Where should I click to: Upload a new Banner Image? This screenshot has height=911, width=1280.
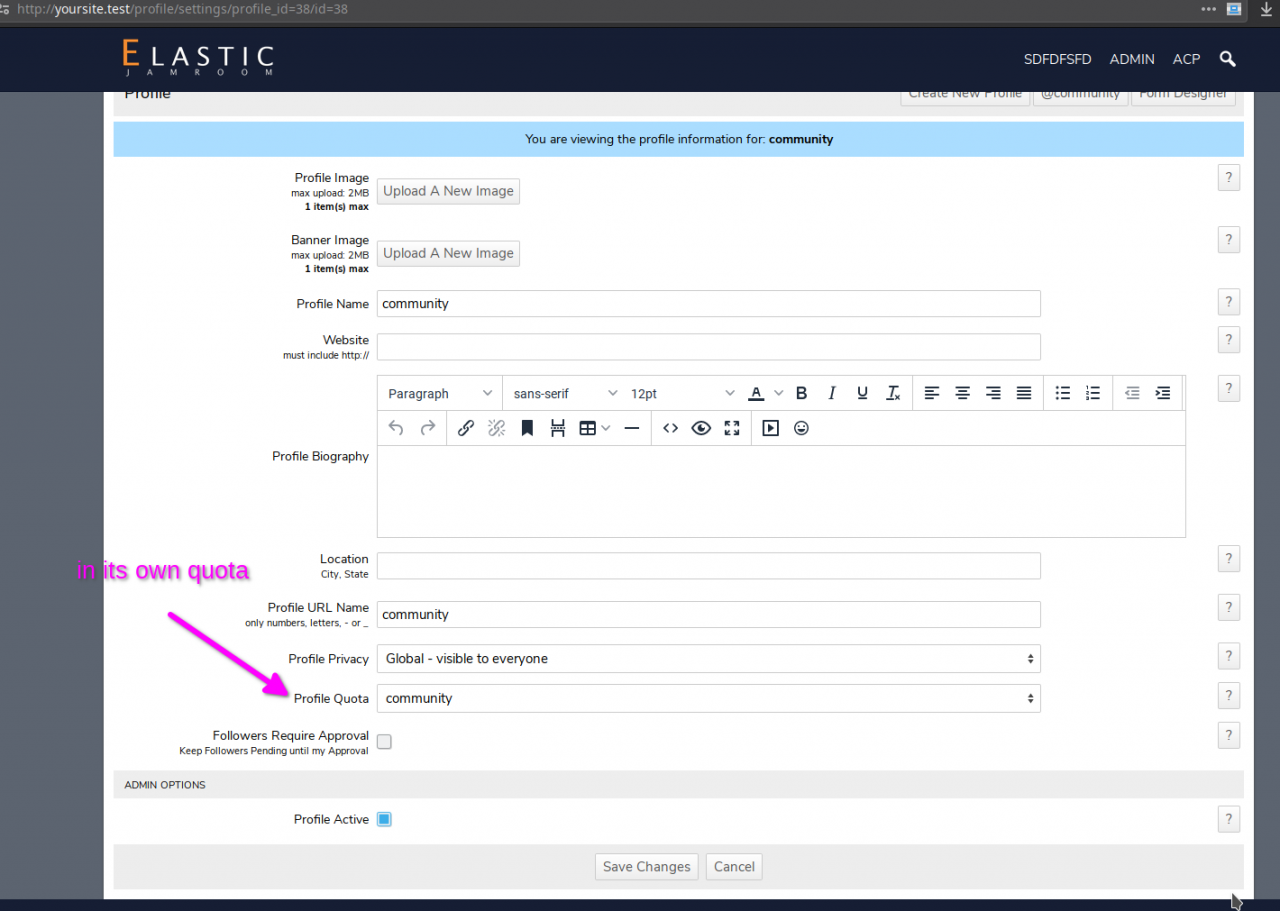coord(448,254)
